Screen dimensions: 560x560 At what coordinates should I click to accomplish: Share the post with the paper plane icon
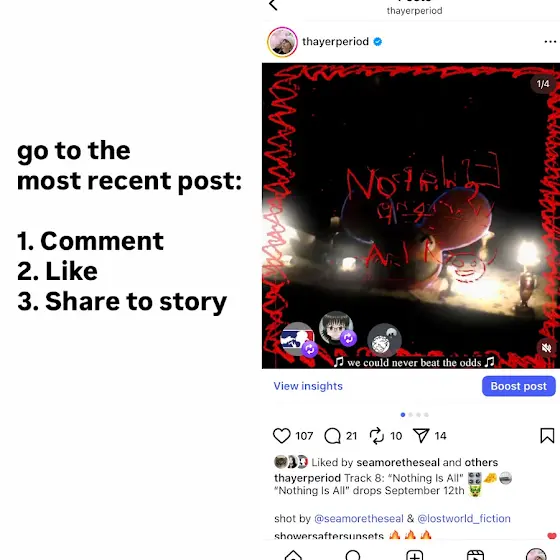[421, 435]
